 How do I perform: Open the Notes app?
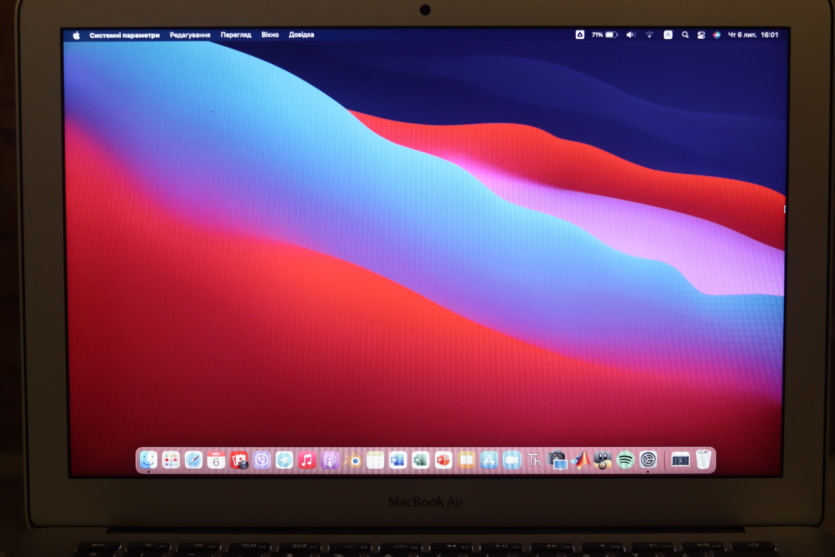pyautogui.click(x=375, y=460)
